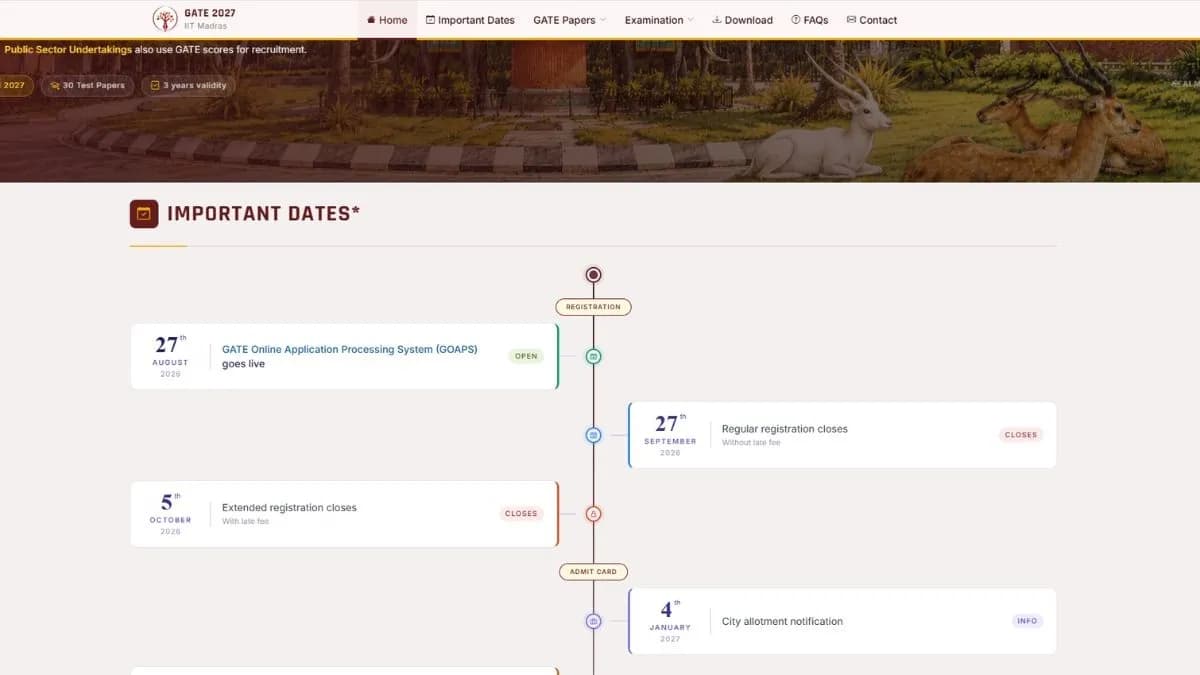Click the '3 years validity' badge
The image size is (1200, 675).
pyautogui.click(x=188, y=85)
